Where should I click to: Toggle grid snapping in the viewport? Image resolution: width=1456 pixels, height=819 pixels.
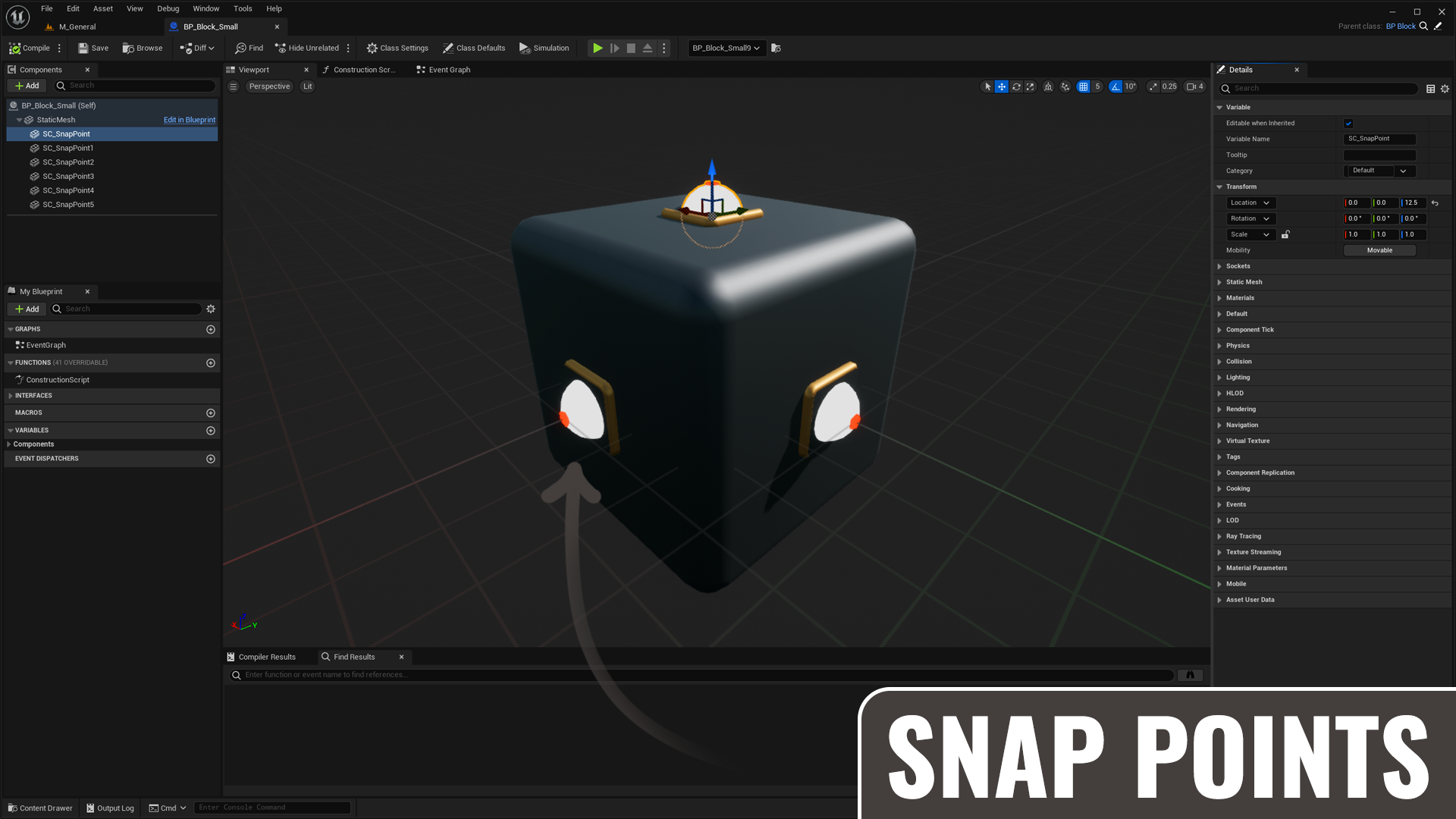(x=1084, y=86)
